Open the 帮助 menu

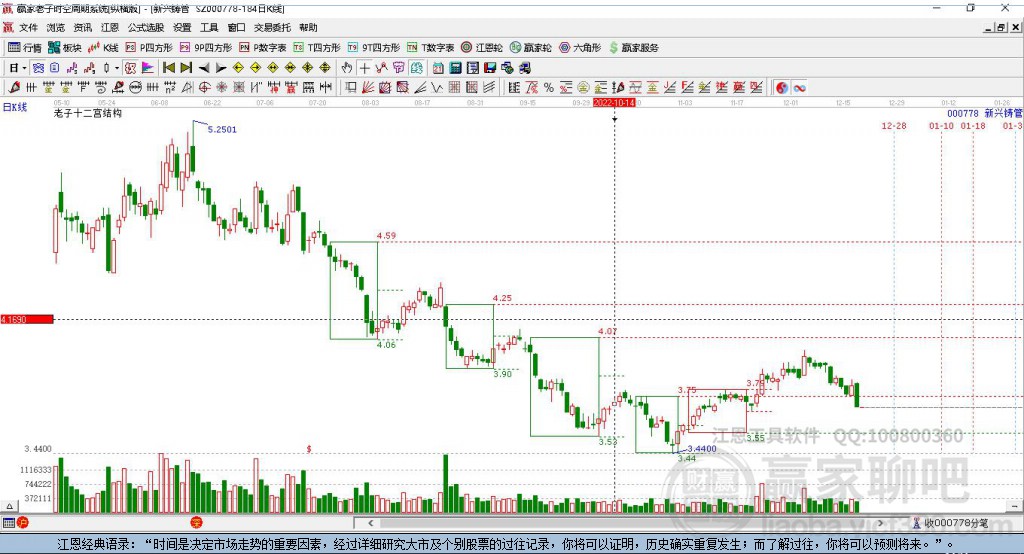click(x=308, y=27)
